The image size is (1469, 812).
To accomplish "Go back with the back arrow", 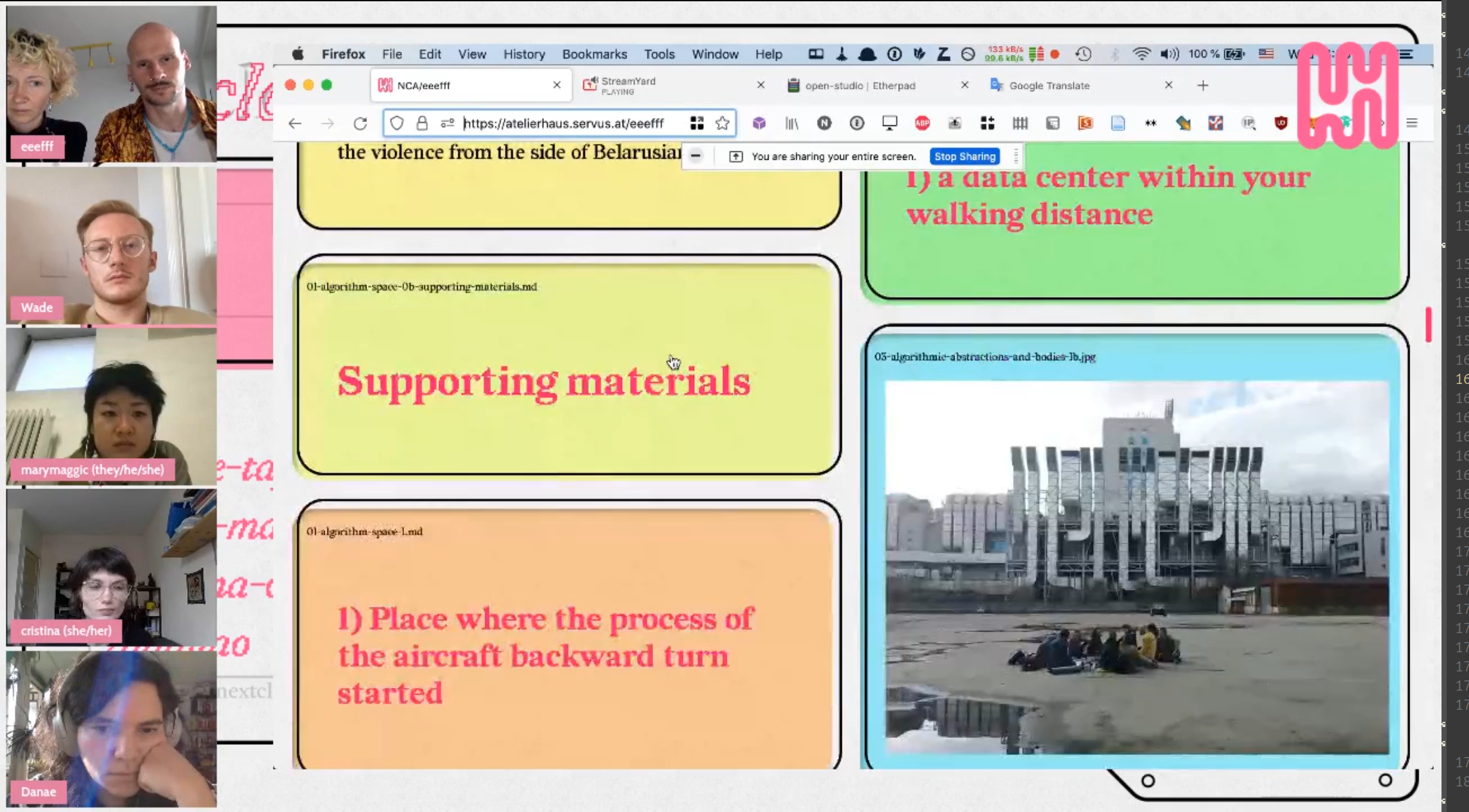I will (x=295, y=123).
